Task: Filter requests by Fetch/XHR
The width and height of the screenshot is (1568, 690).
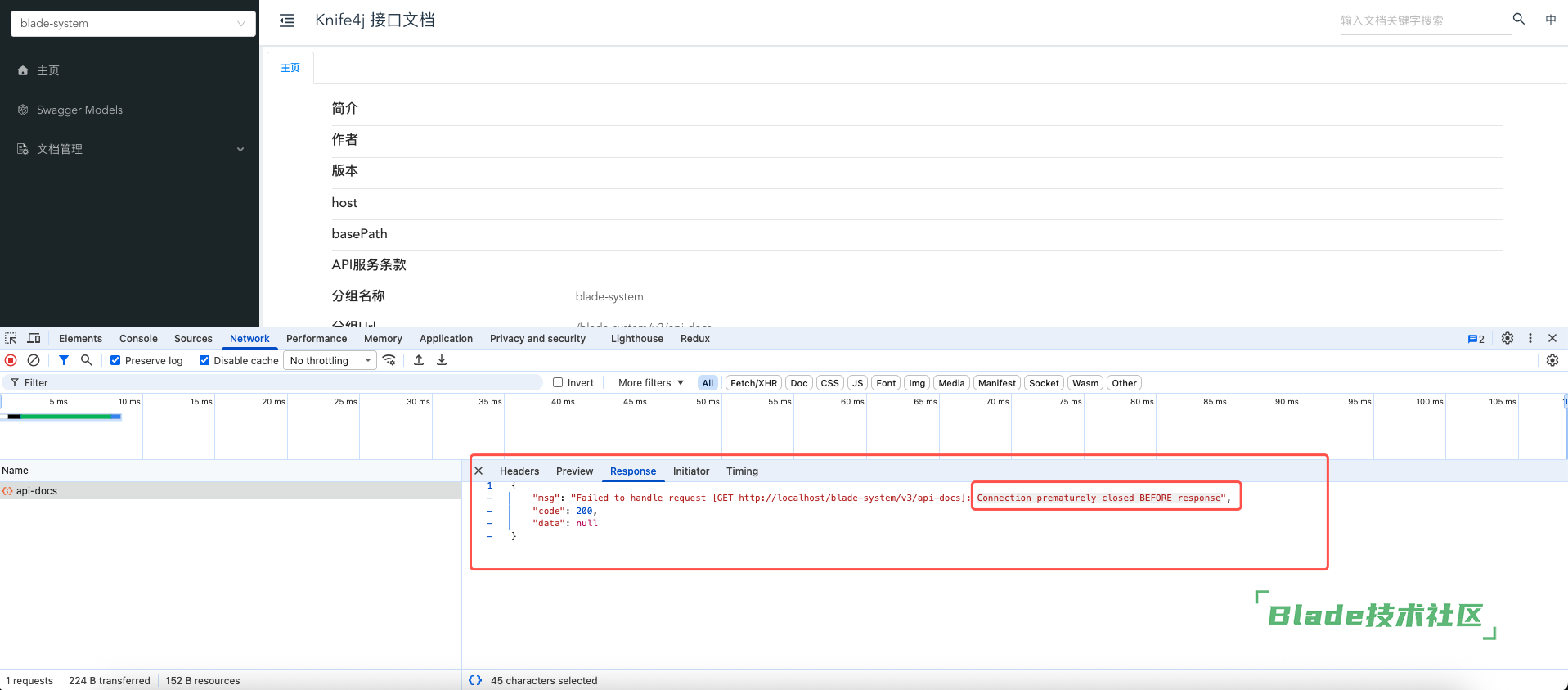Action: tap(753, 382)
